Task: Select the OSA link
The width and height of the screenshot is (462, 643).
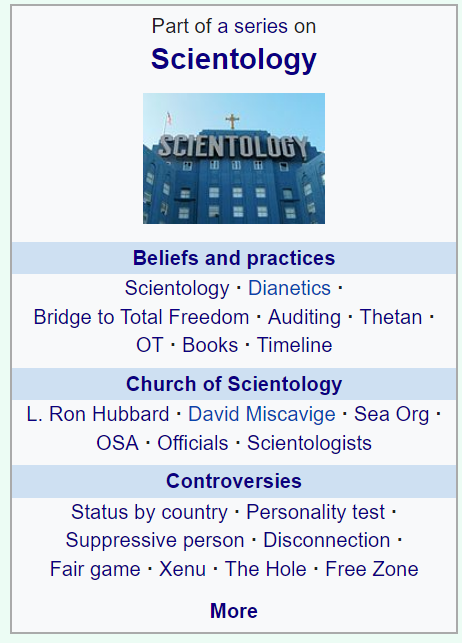Action: [x=117, y=443]
